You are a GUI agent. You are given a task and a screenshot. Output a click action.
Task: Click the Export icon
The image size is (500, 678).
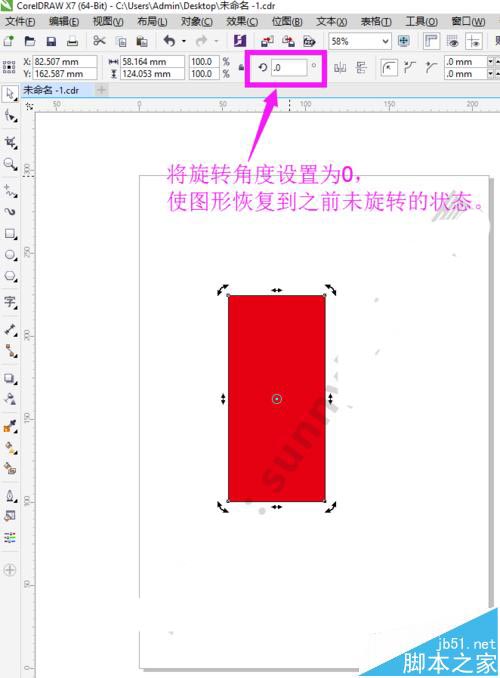tap(288, 42)
